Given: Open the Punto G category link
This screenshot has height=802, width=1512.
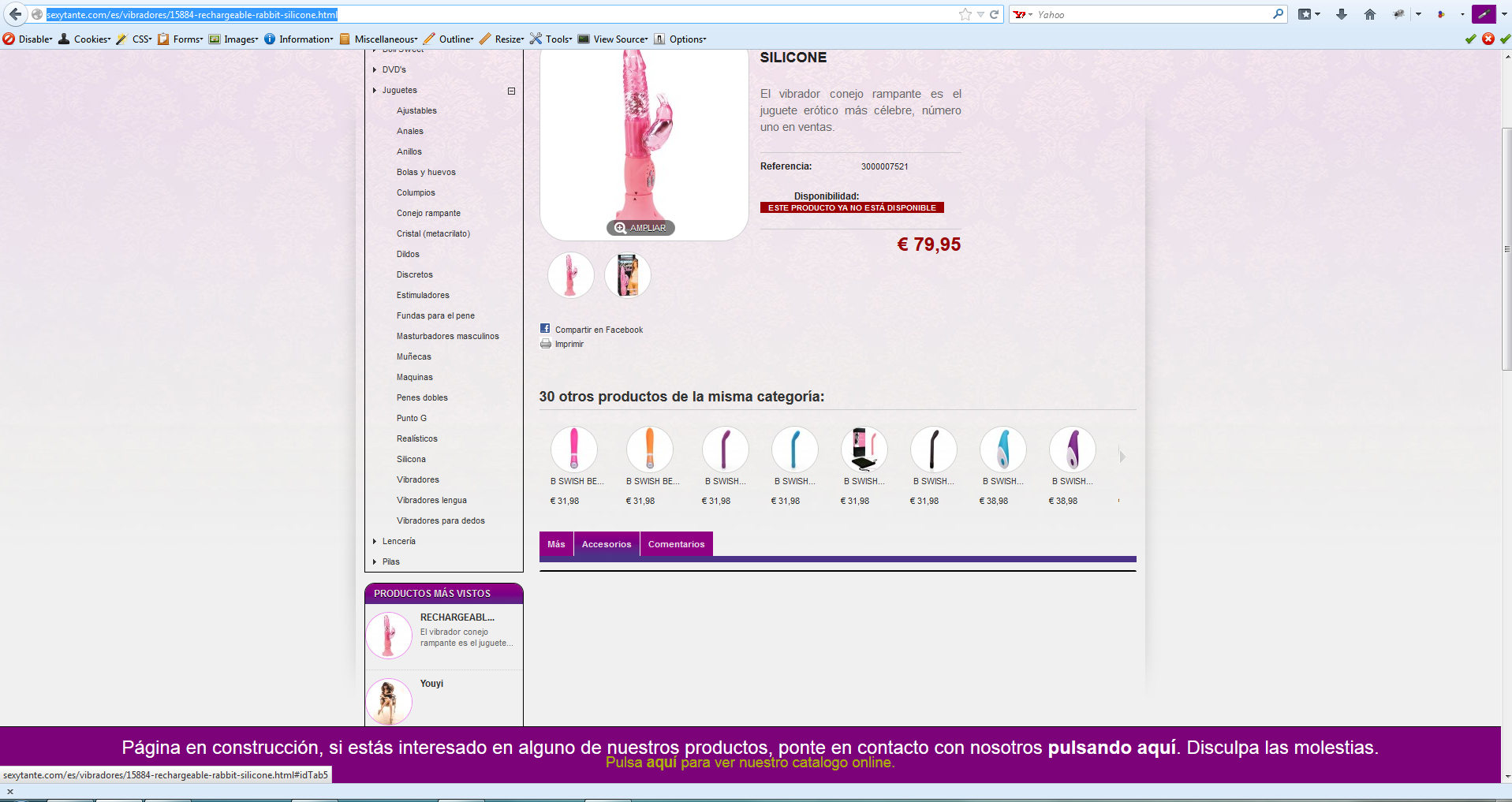Looking at the screenshot, I should point(412,418).
